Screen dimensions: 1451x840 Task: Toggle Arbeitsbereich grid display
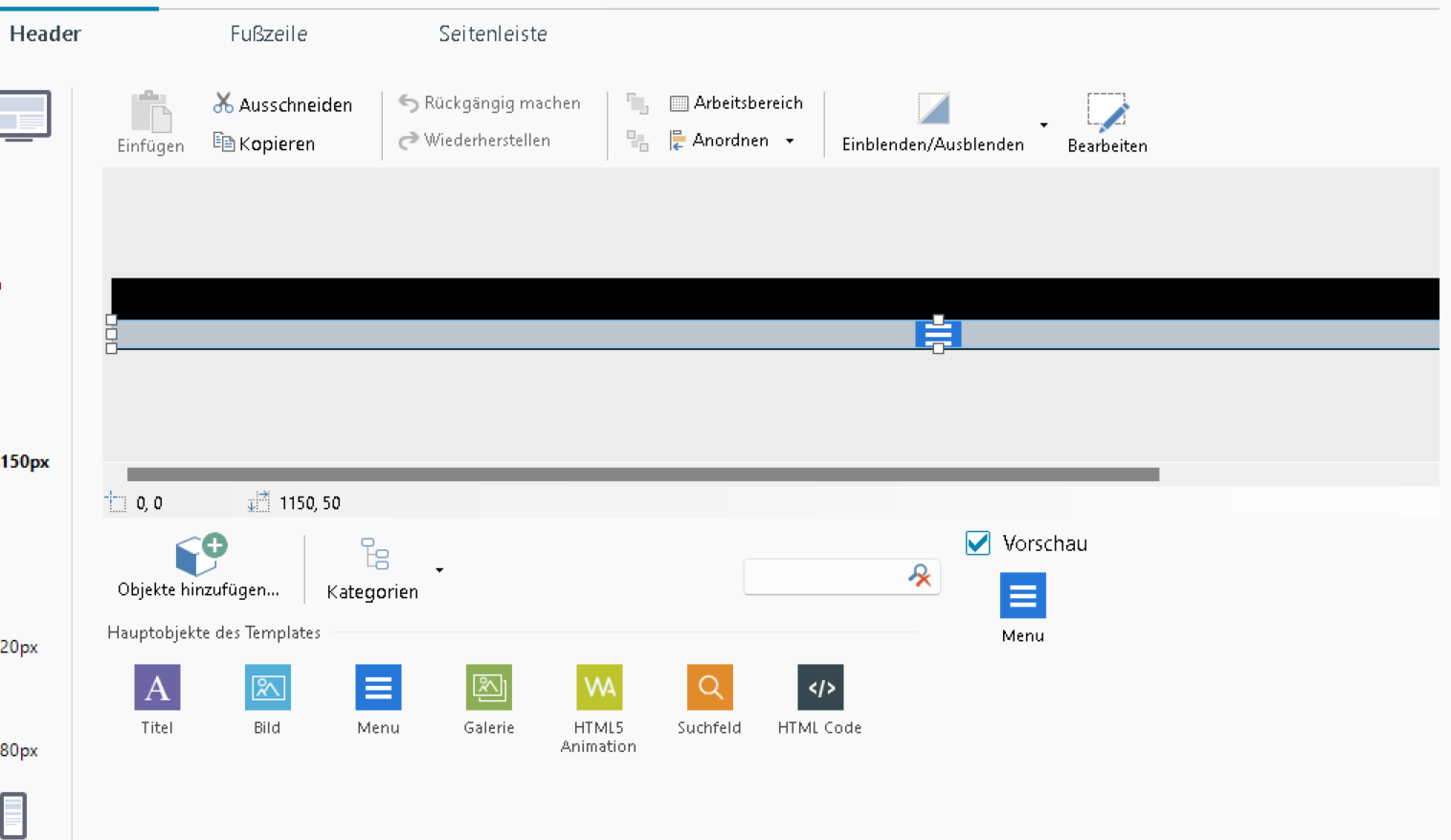(x=736, y=102)
